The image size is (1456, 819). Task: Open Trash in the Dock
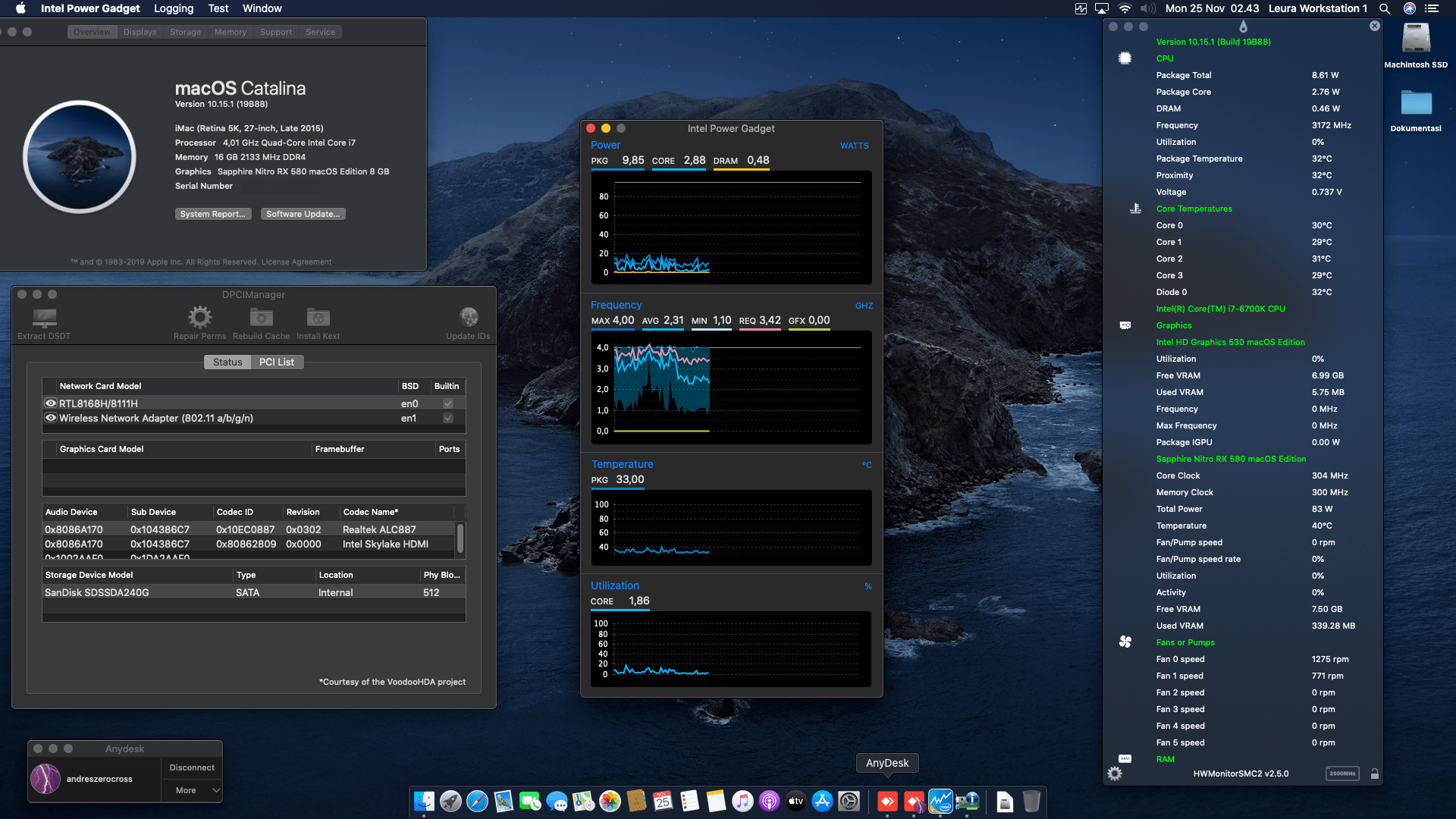[x=1031, y=802]
